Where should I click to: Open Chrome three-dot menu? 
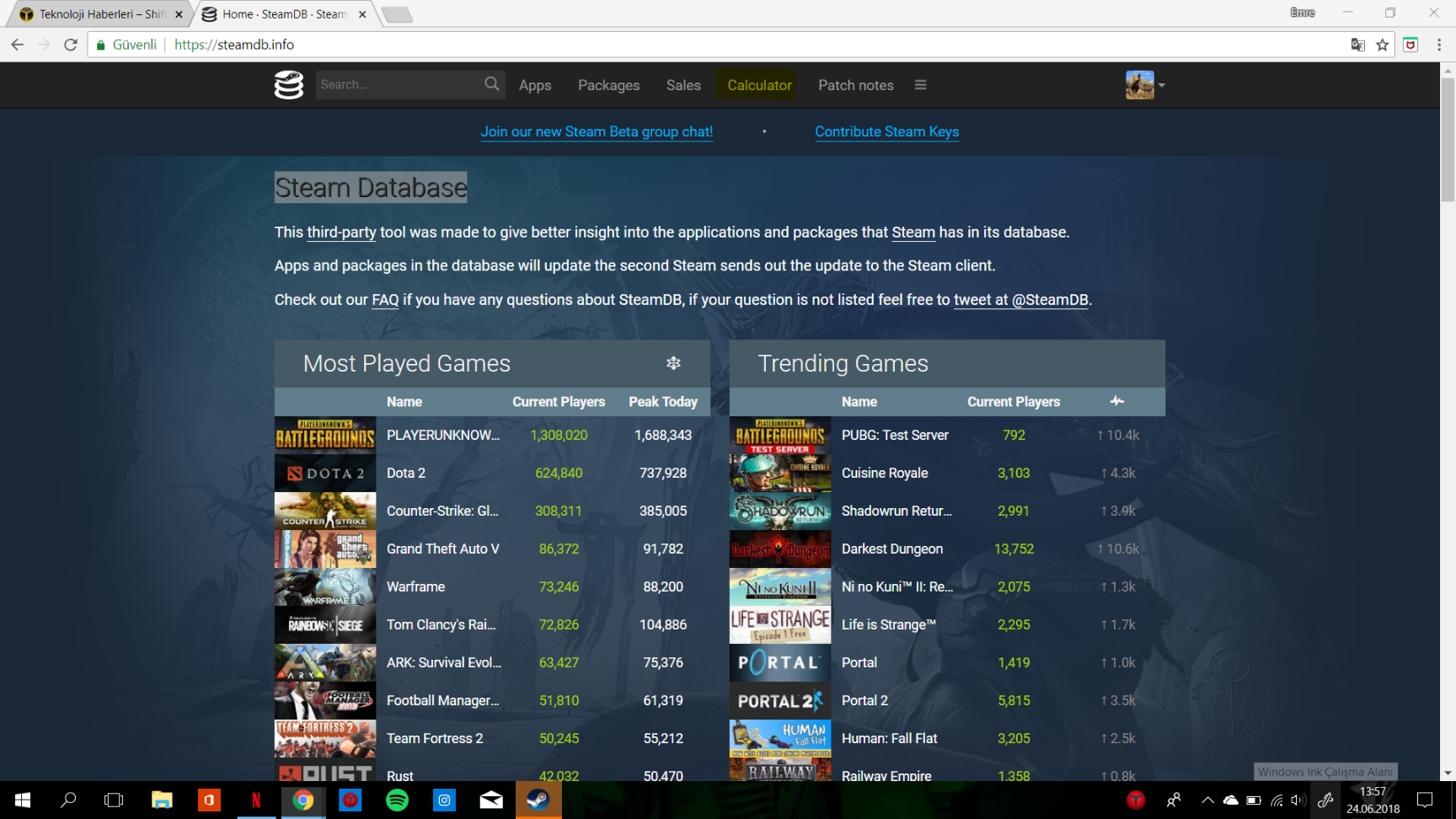(1439, 45)
